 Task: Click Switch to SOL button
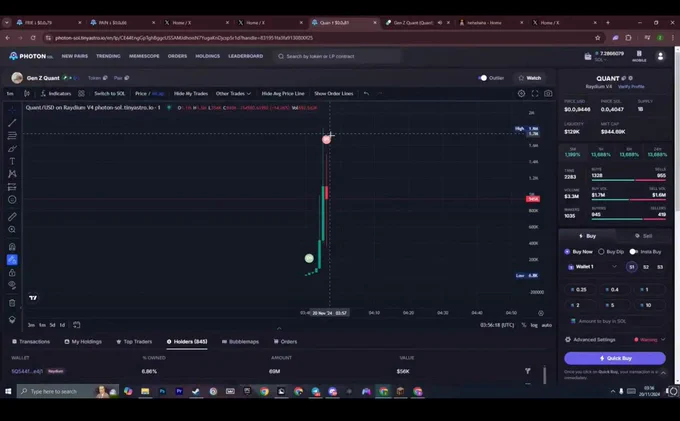[109, 93]
